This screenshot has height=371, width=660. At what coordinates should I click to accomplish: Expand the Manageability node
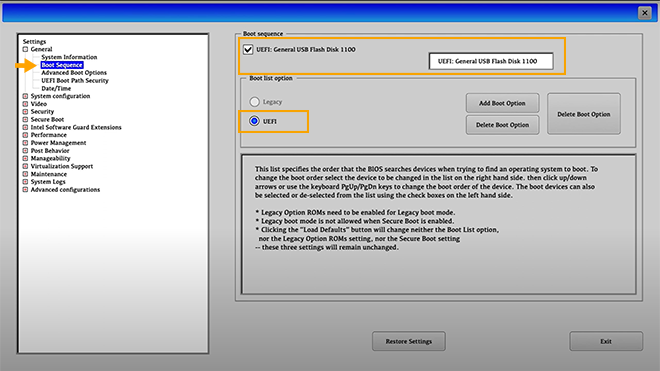pos(25,158)
